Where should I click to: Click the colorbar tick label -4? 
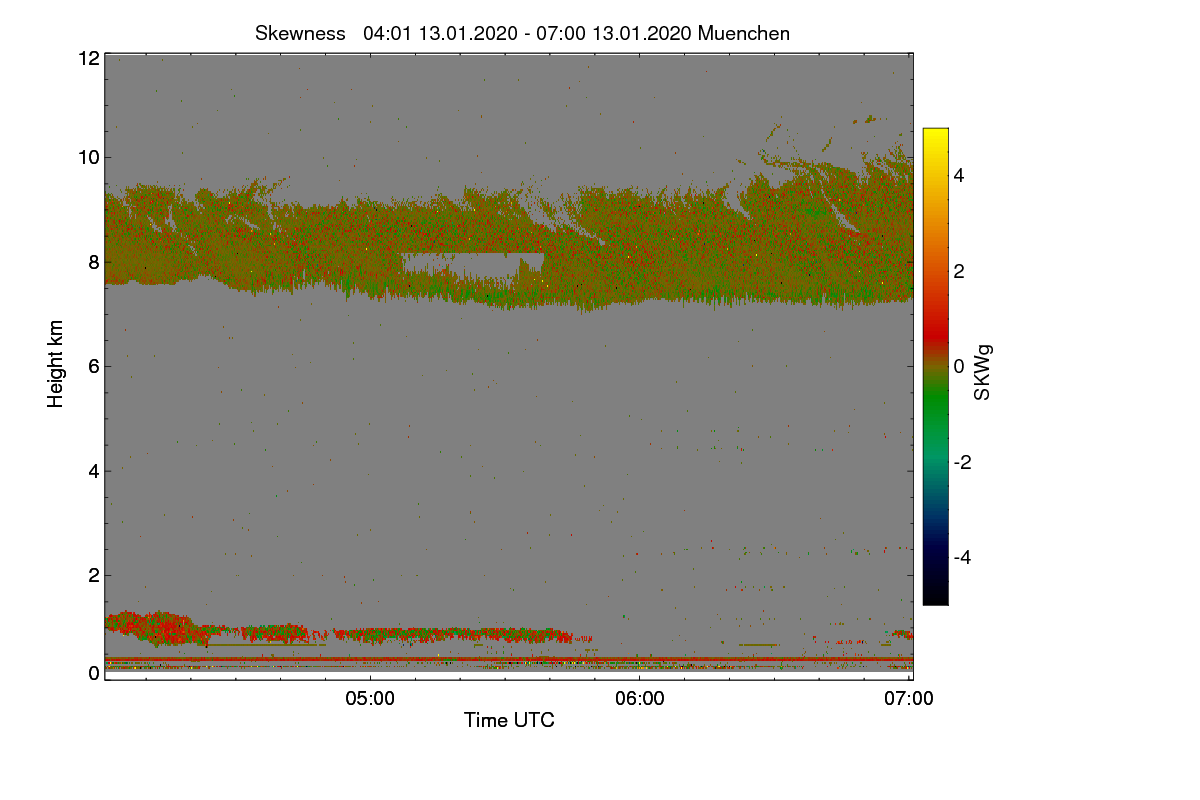tap(964, 557)
